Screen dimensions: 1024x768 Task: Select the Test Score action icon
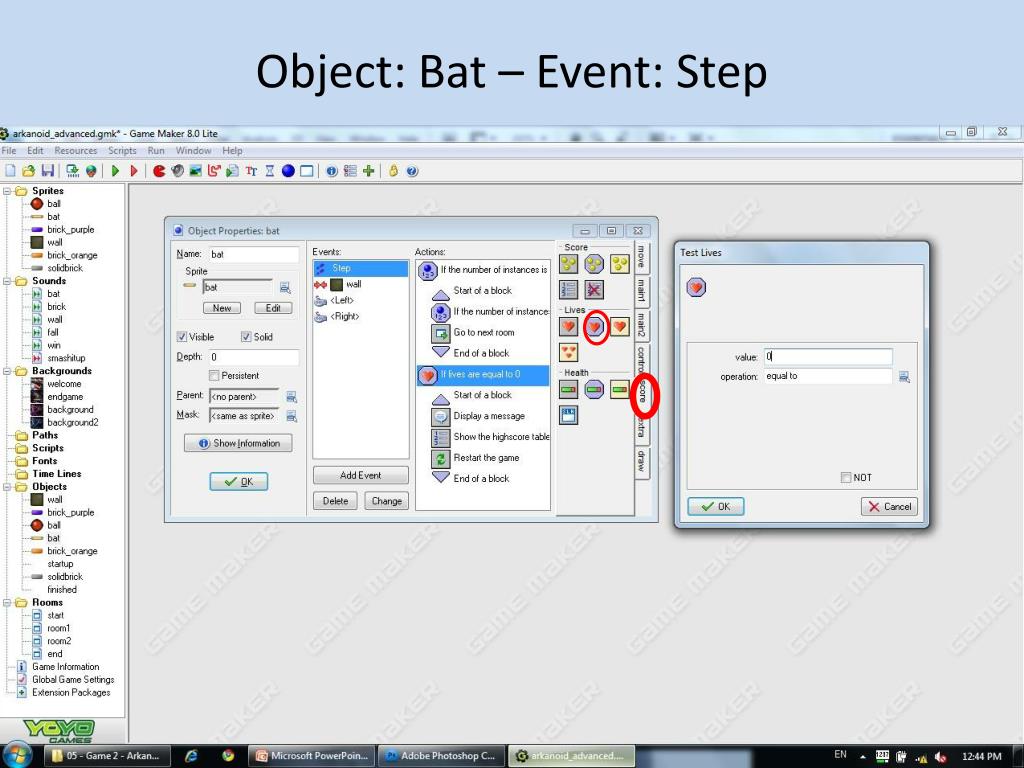tap(594, 264)
